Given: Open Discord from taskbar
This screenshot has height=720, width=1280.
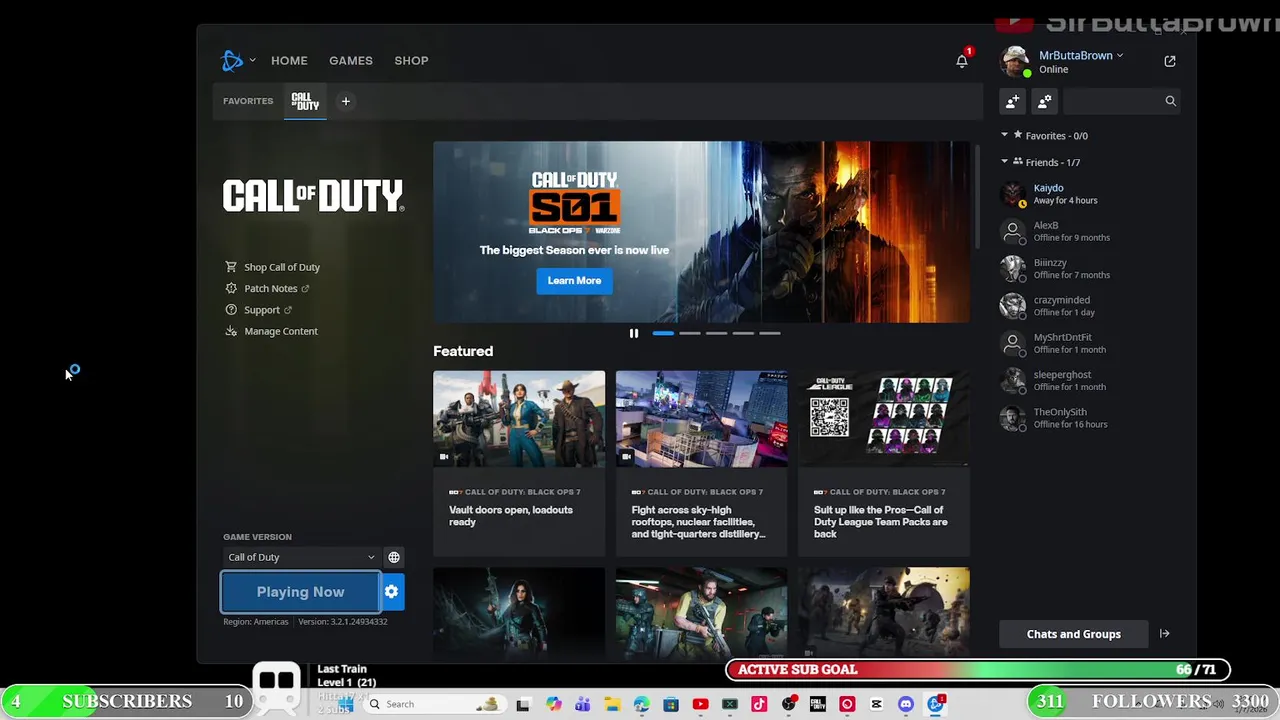Looking at the screenshot, I should click(906, 704).
